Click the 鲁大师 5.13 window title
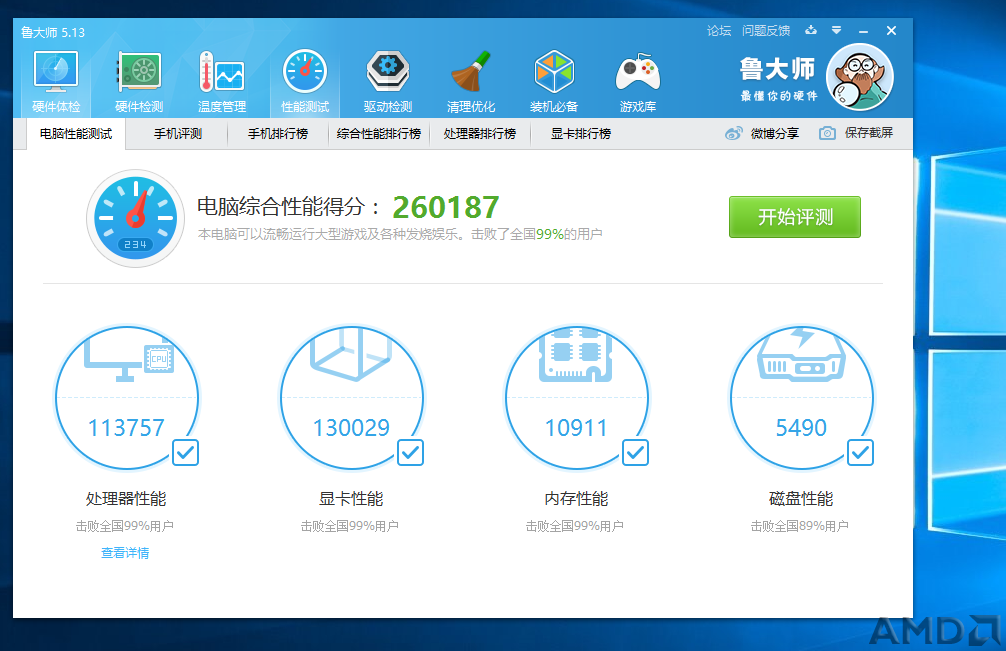 [x=53, y=32]
